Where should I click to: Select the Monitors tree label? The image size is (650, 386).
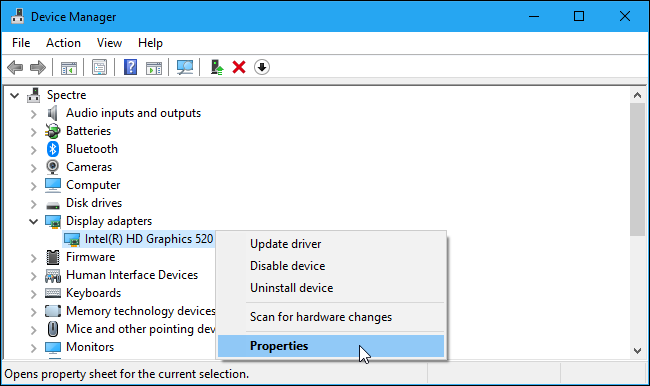(x=90, y=347)
